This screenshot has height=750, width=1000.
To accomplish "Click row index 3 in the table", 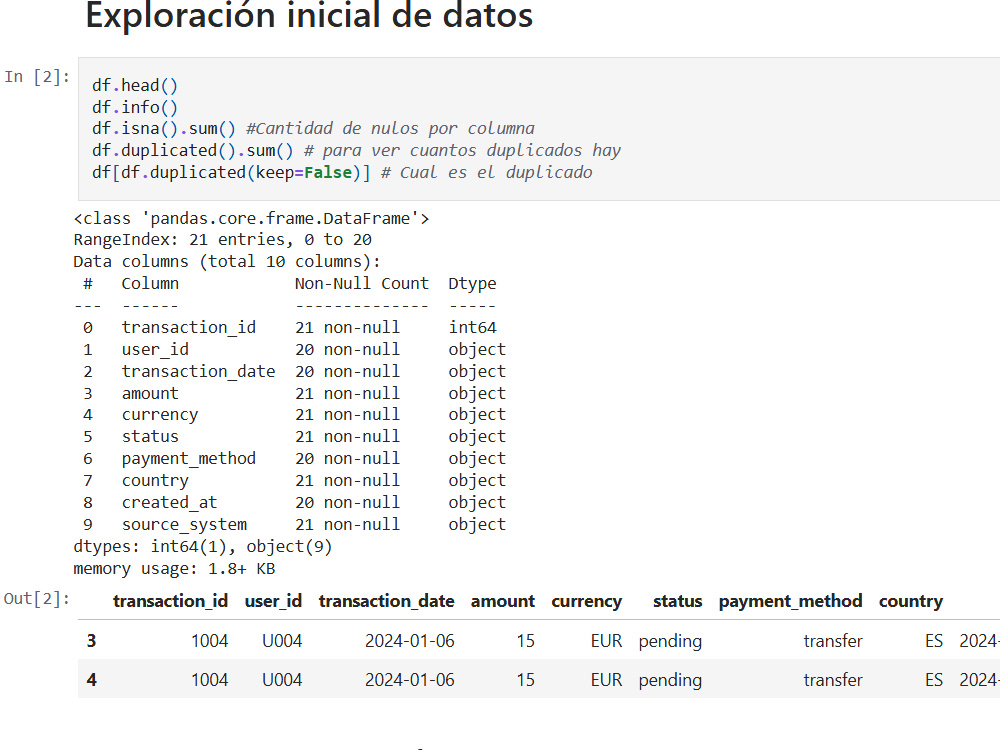I will pos(91,640).
